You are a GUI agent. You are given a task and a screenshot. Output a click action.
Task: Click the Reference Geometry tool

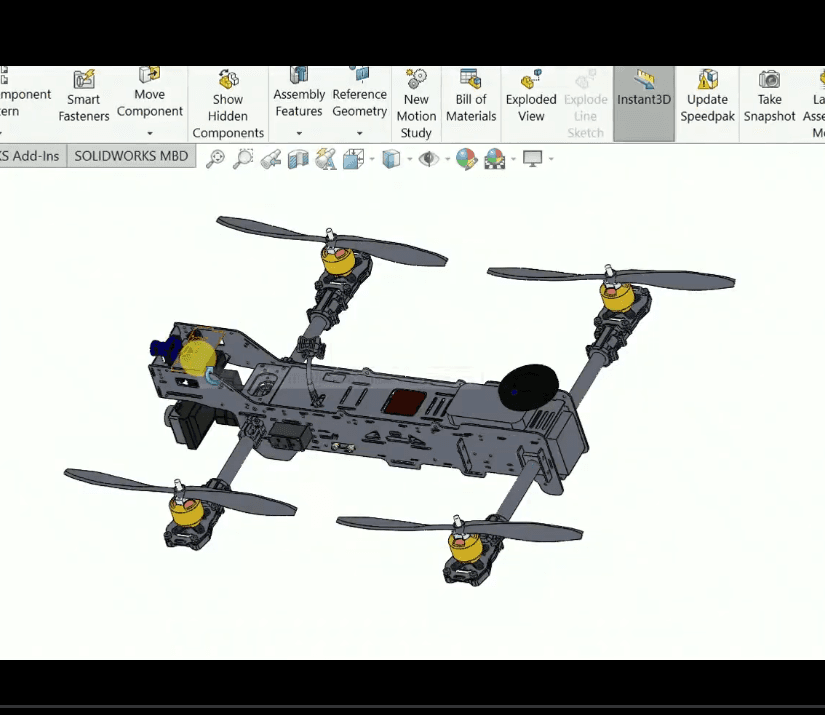(x=359, y=92)
